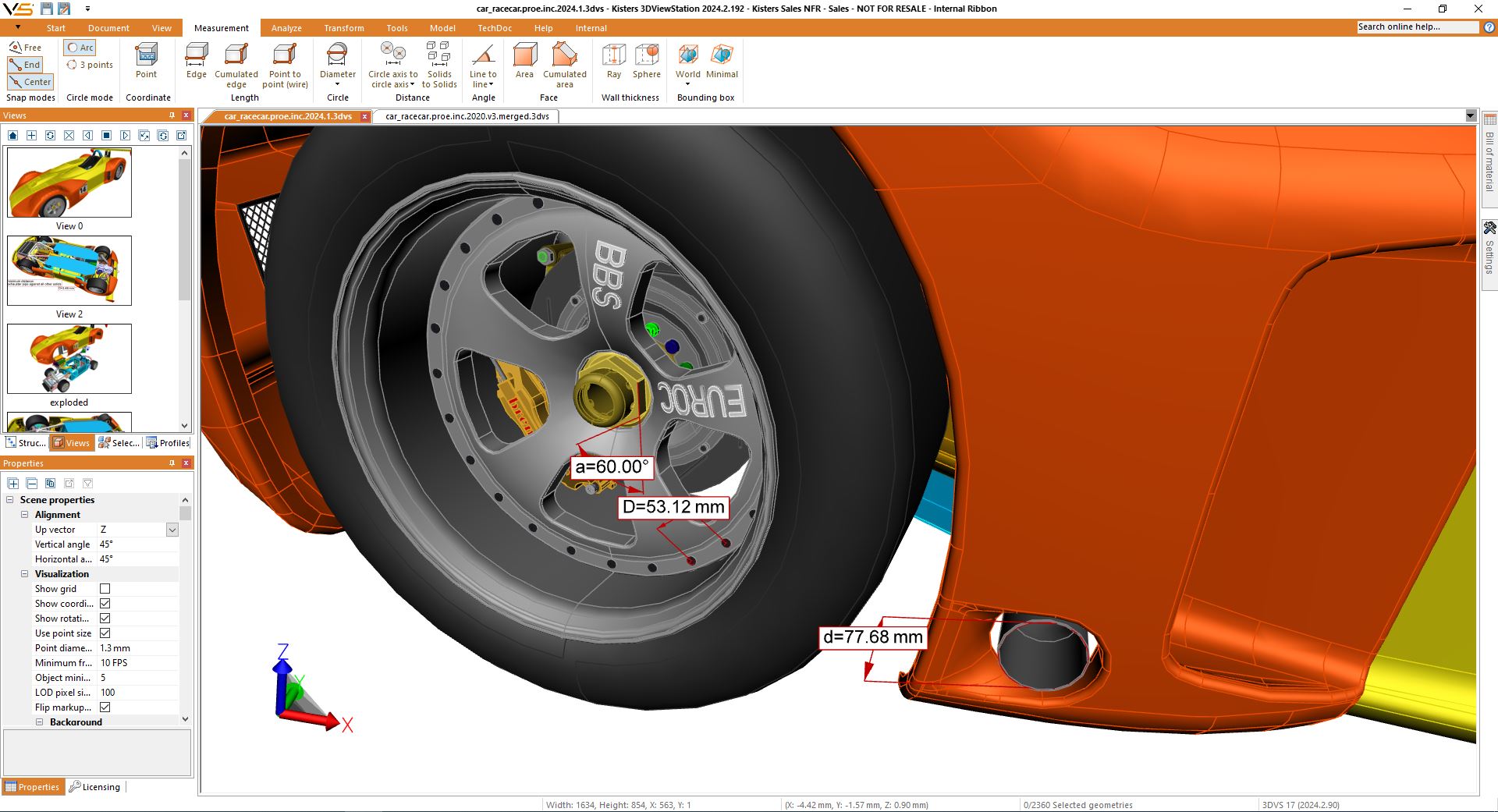Select the Point coordinate tool
1498x812 pixels.
tap(146, 62)
